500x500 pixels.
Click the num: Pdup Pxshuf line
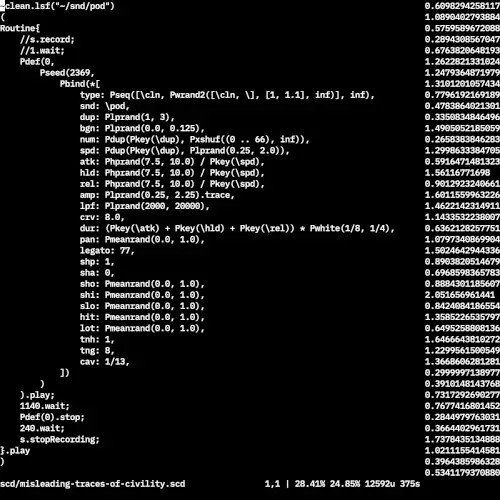(x=195, y=139)
